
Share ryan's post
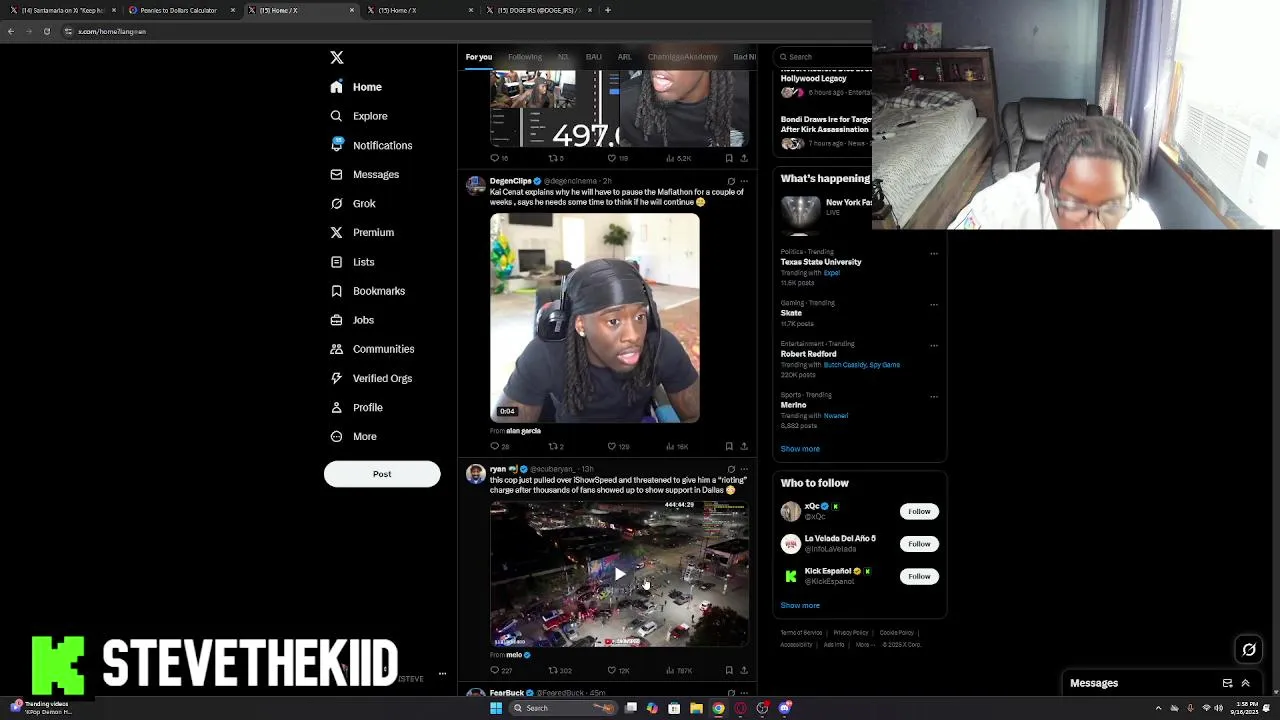743,670
